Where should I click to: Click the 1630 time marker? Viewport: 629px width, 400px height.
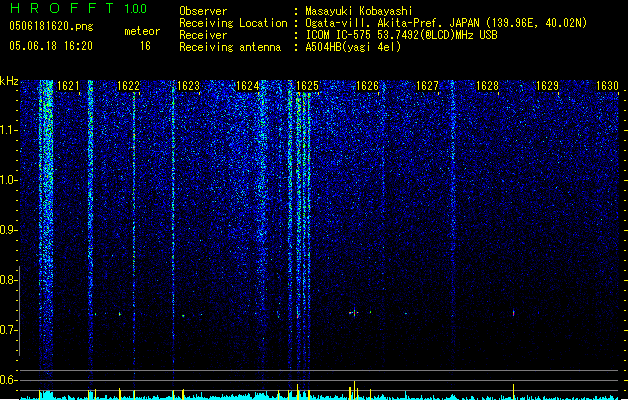[607, 86]
